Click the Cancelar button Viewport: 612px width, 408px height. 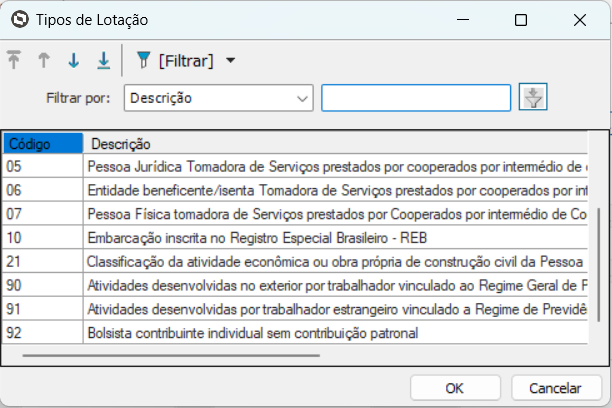coord(556,388)
